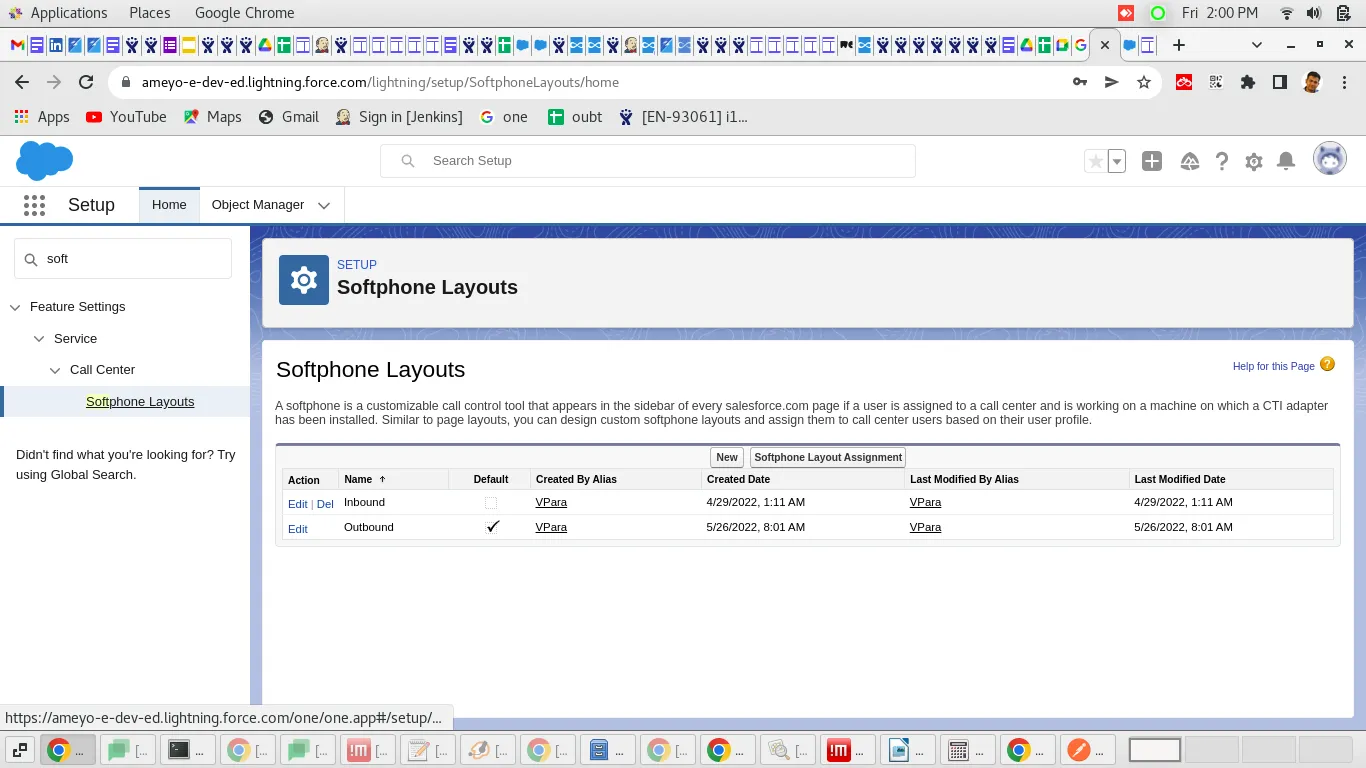Select Softphone Layouts in the sidebar
The width and height of the screenshot is (1366, 768).
(x=140, y=402)
